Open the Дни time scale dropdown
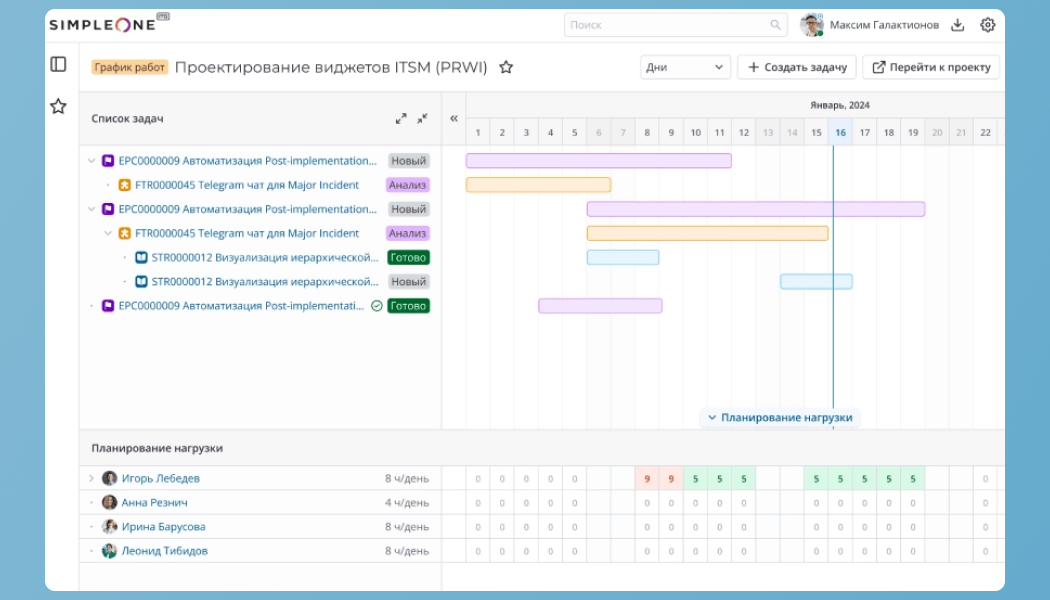The width and height of the screenshot is (1050, 600). [x=684, y=67]
